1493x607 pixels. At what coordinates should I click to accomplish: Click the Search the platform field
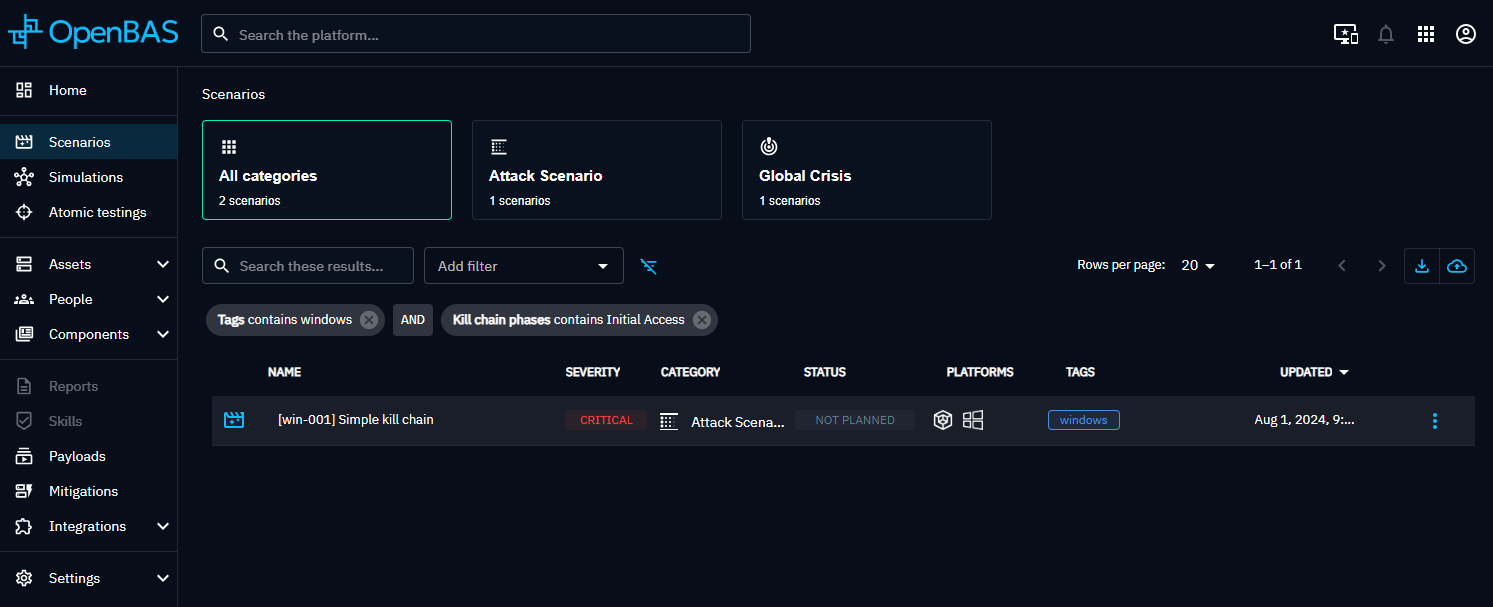tap(476, 34)
